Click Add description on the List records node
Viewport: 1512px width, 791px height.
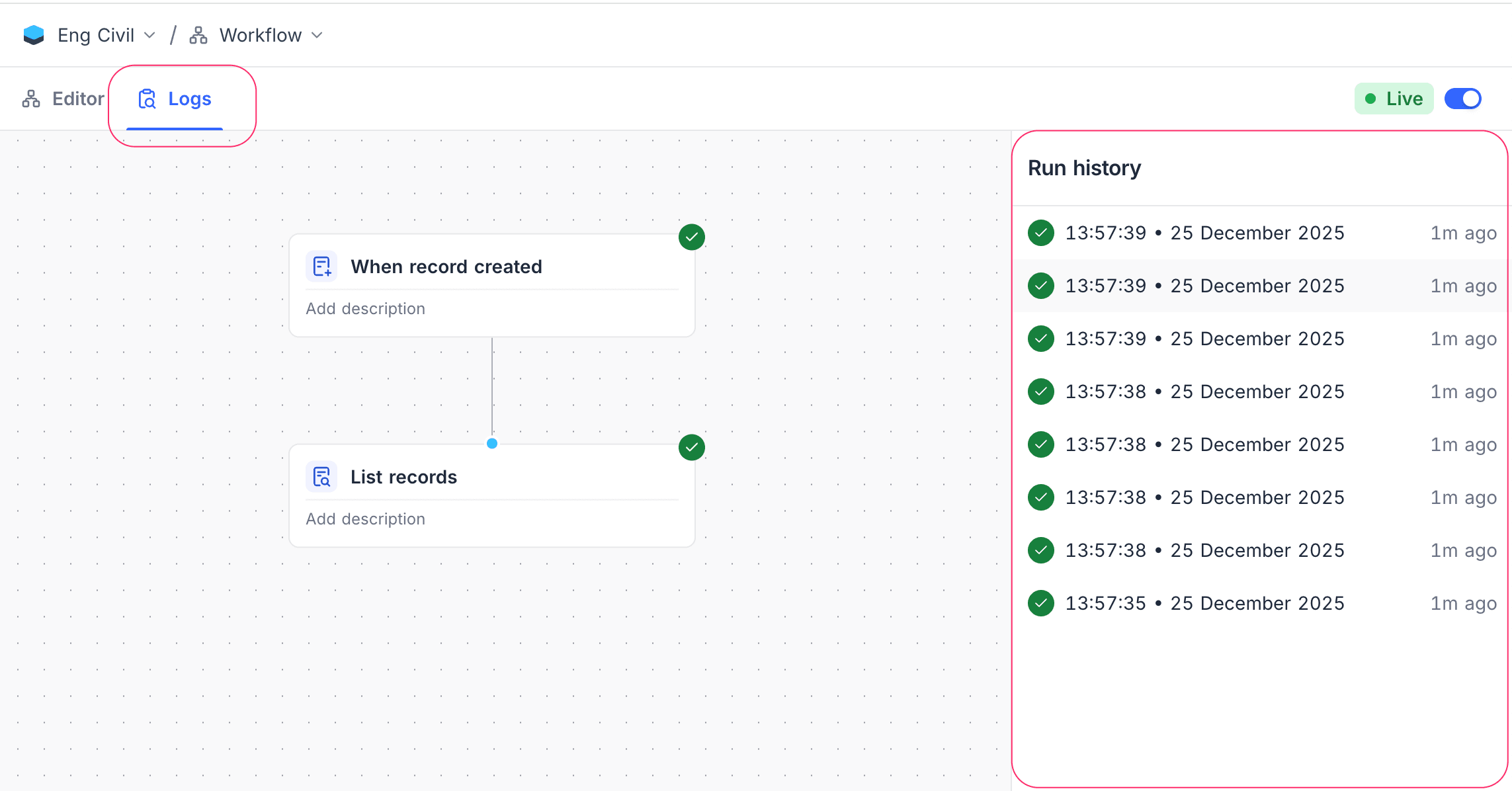click(365, 519)
